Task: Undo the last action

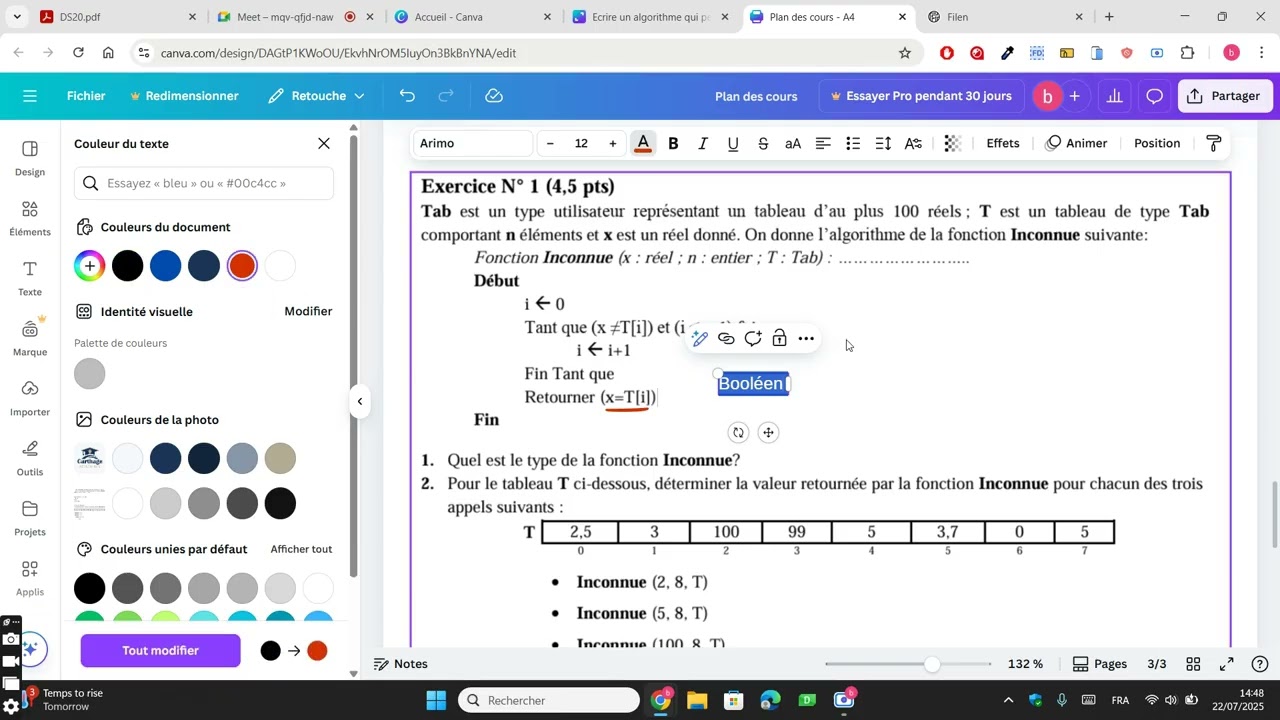Action: pyautogui.click(x=407, y=96)
